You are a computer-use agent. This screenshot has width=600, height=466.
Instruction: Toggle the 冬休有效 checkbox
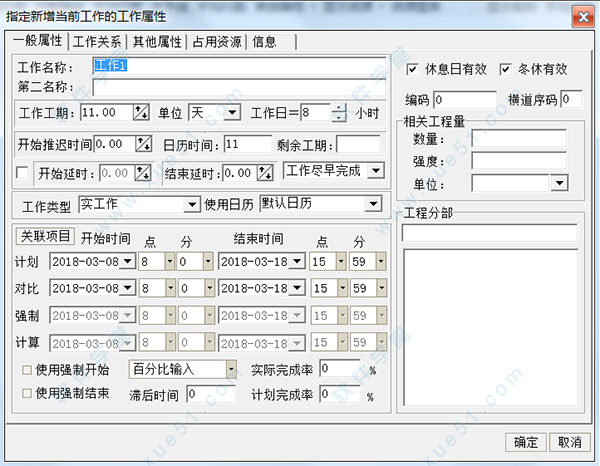pyautogui.click(x=506, y=70)
